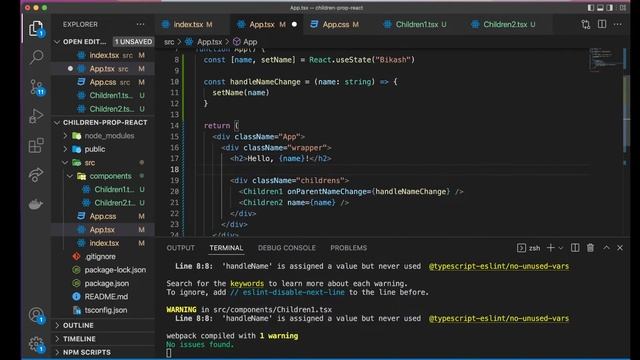Open the Search view in activity bar
Screen dimensions: 640x360
(36, 57)
